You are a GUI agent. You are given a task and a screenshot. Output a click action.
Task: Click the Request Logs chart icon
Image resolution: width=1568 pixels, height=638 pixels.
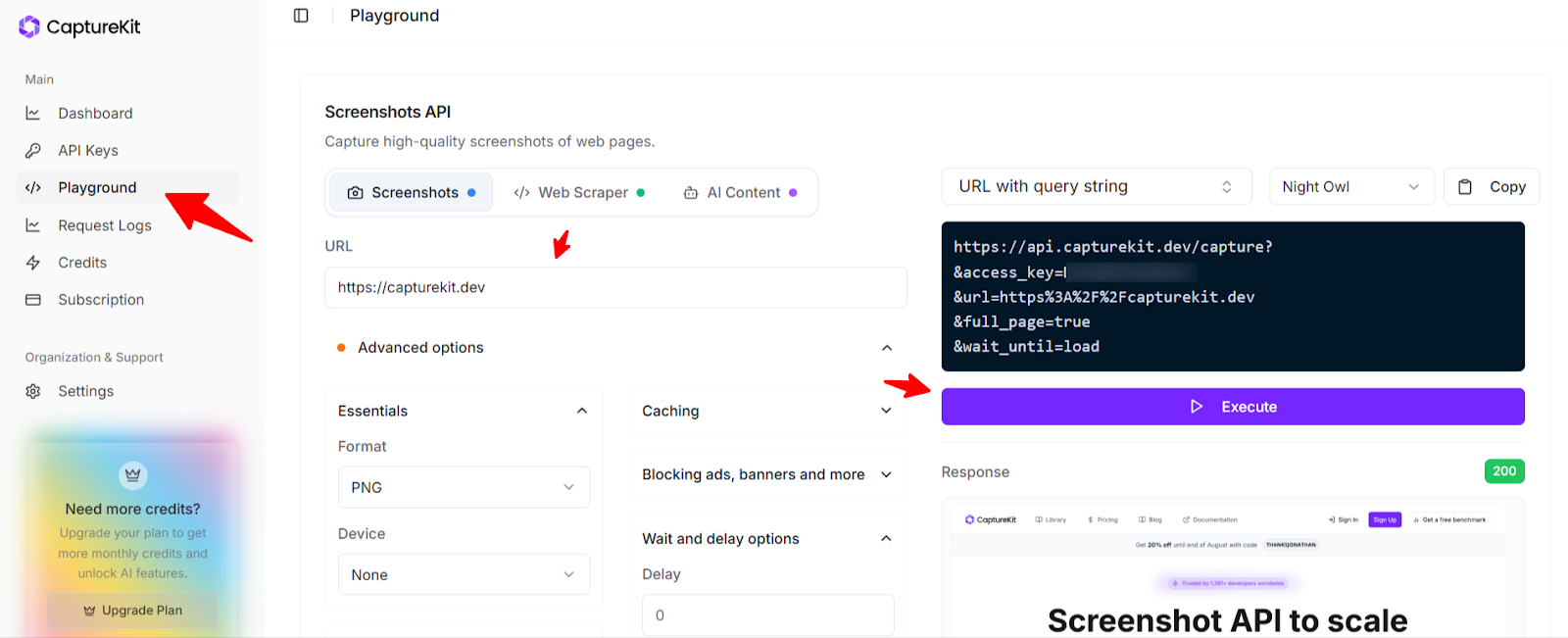[x=33, y=225]
